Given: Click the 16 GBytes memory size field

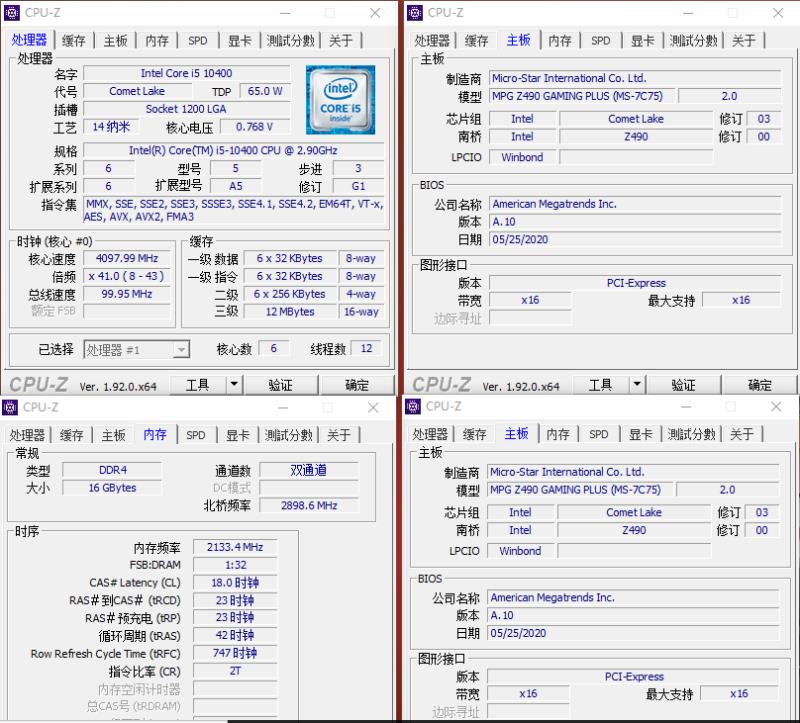Looking at the screenshot, I should pos(112,488).
